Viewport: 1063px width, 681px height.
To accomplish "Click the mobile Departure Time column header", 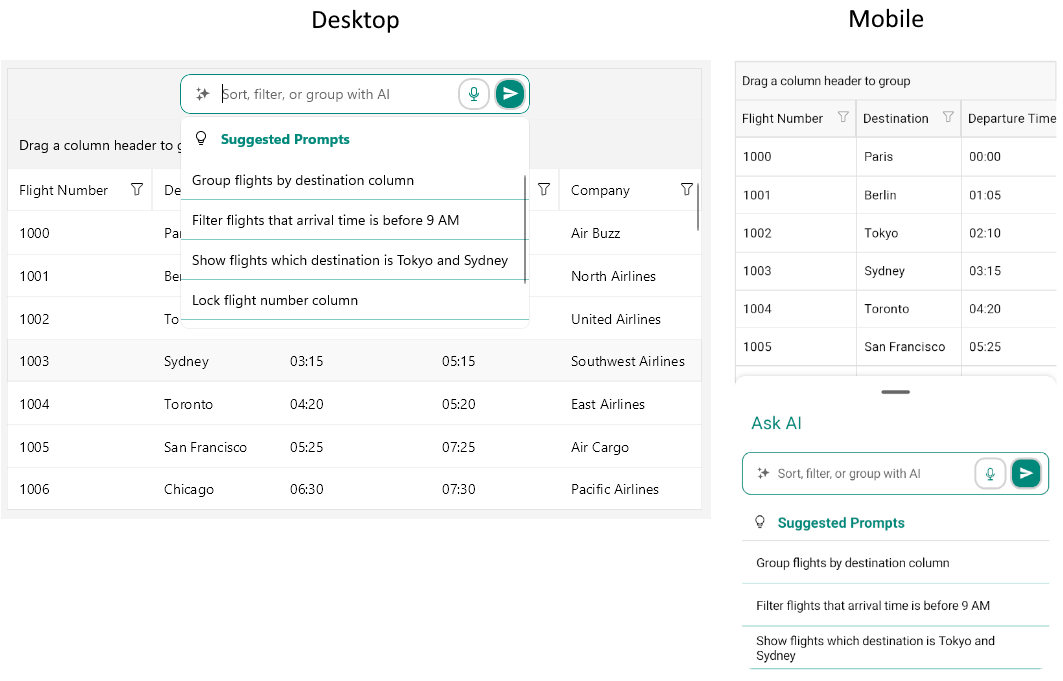I will [x=1010, y=118].
